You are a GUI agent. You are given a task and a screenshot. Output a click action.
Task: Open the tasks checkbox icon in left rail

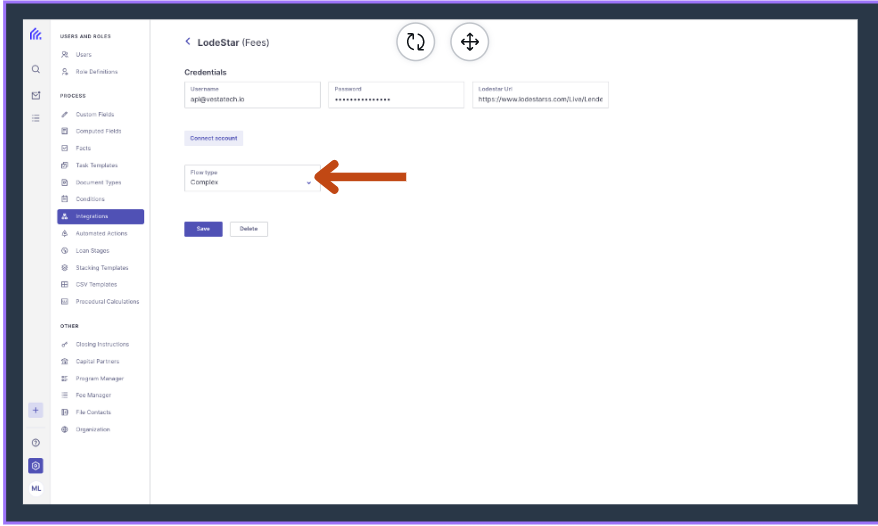(x=36, y=95)
